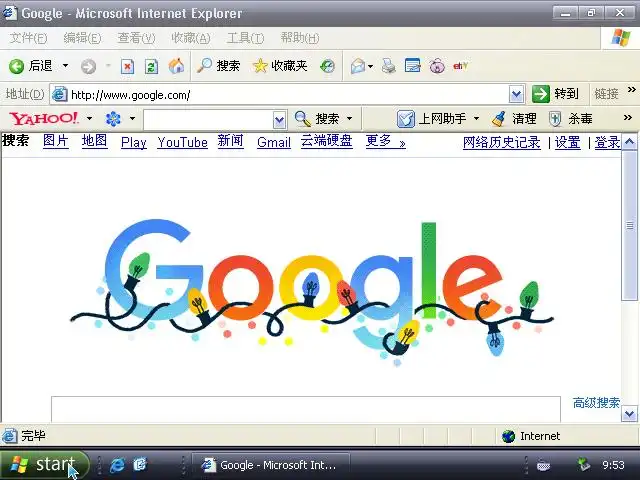Click the Yahoo toolbar search magnifier
The width and height of the screenshot is (640, 480).
(302, 119)
